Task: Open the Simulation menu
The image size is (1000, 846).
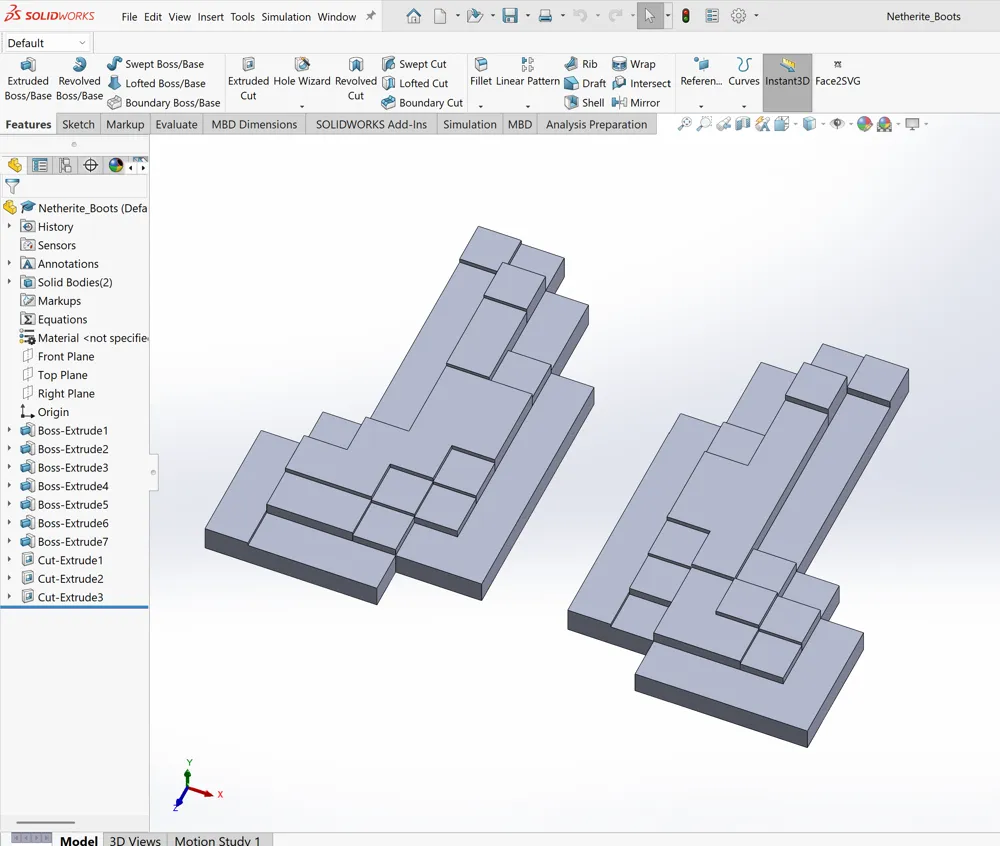Action: point(285,17)
